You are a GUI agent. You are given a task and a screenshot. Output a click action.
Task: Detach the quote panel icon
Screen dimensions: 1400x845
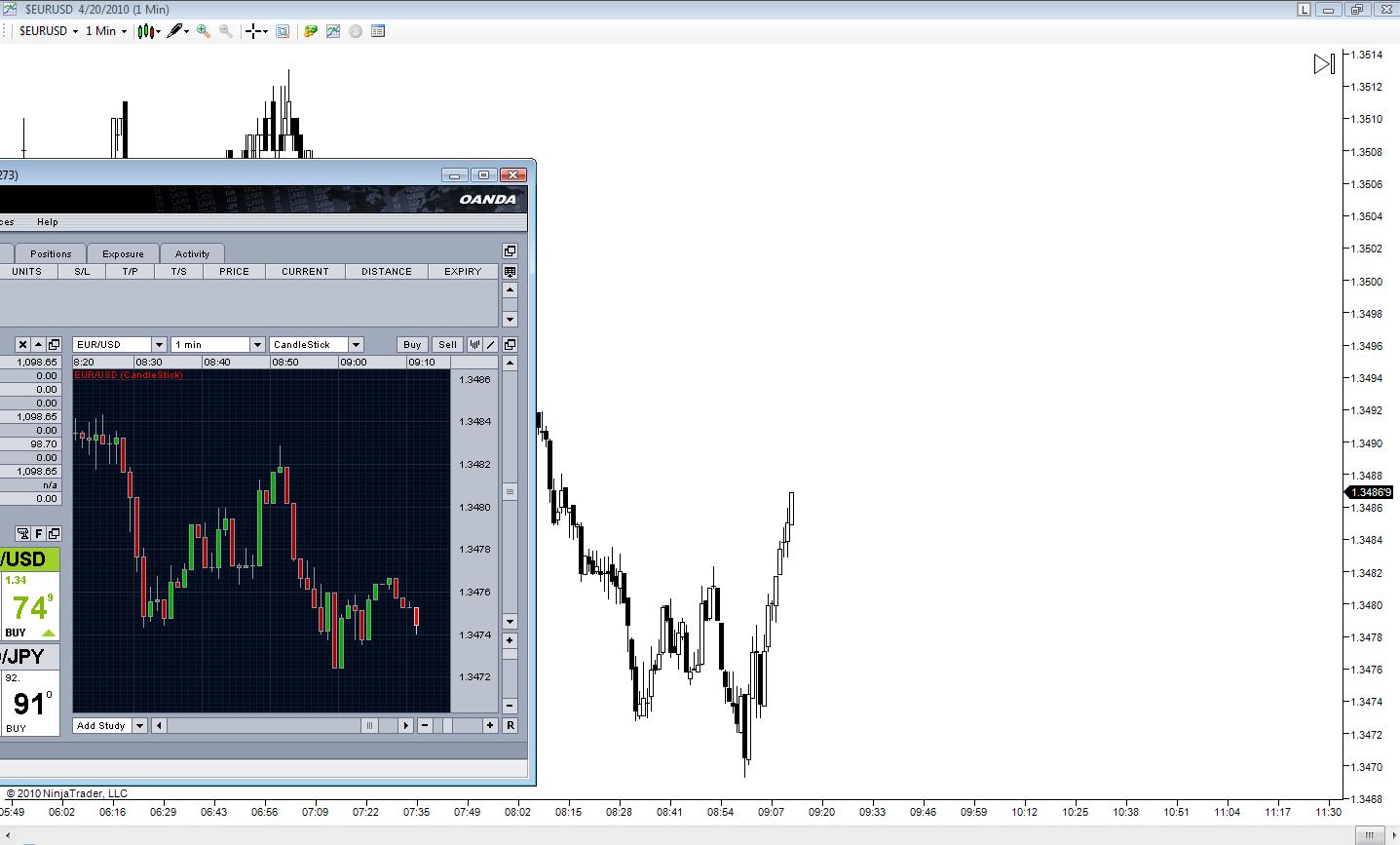click(54, 533)
